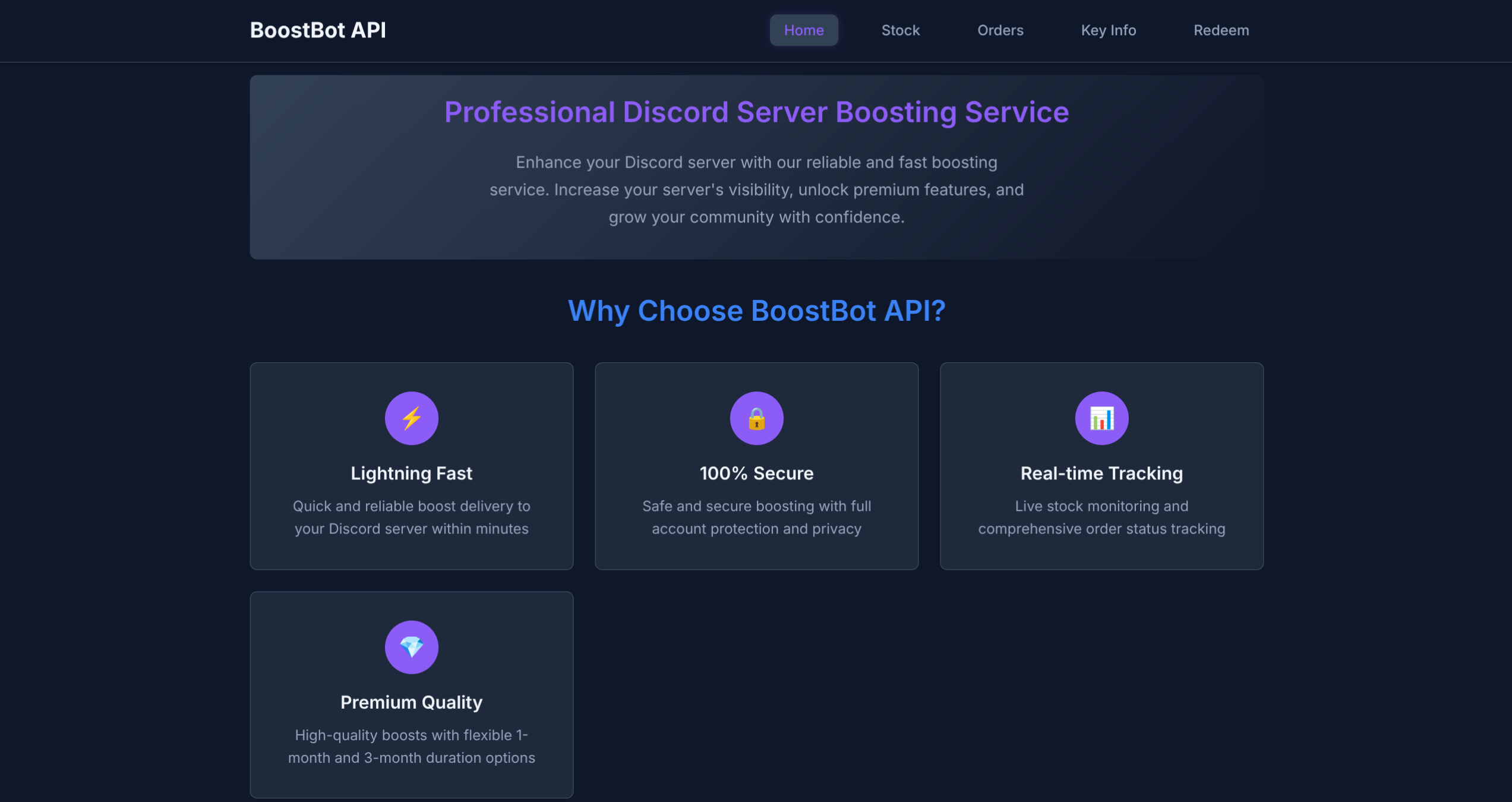
Task: Switch to the Orders tab
Action: (1000, 30)
